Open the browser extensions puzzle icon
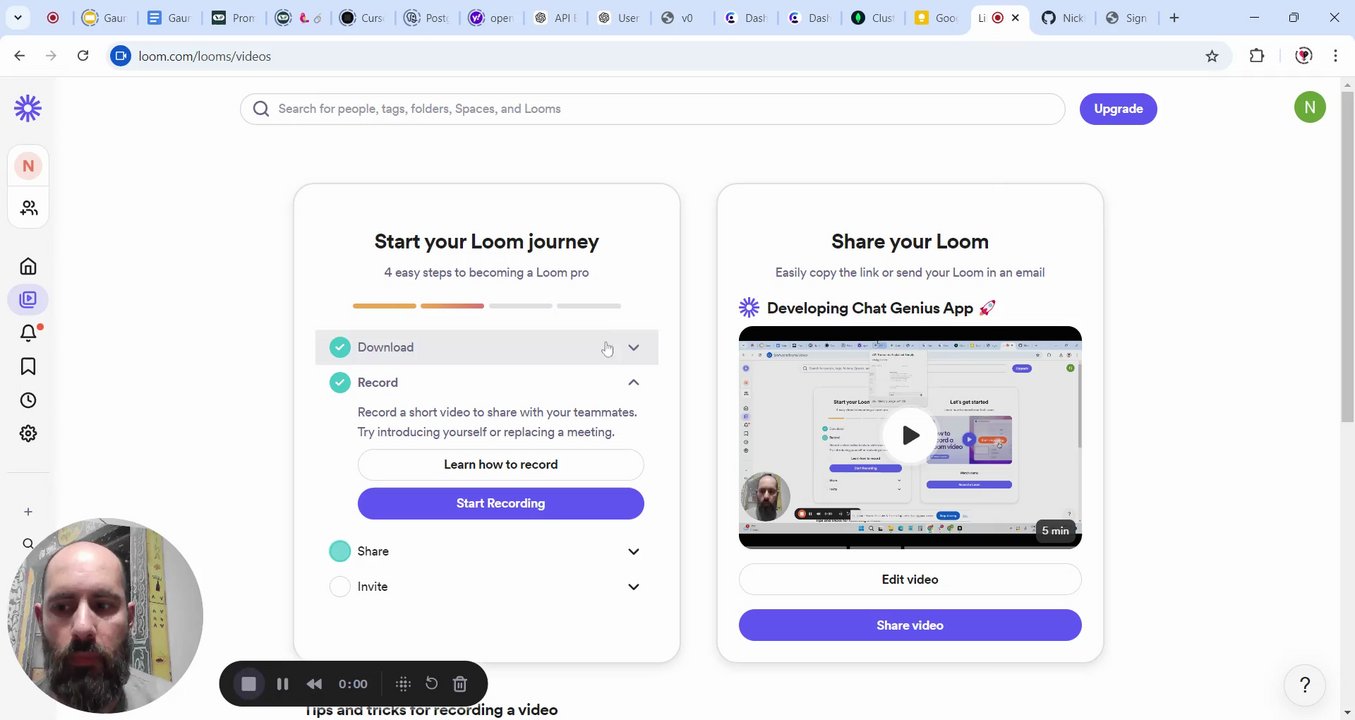Image resolution: width=1355 pixels, height=720 pixels. (1257, 56)
